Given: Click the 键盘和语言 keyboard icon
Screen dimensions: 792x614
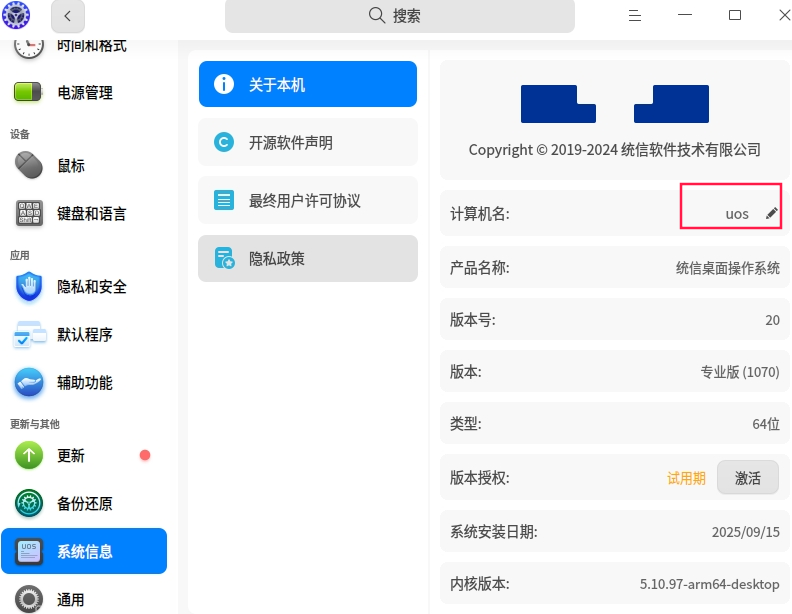Looking at the screenshot, I should 29,213.
